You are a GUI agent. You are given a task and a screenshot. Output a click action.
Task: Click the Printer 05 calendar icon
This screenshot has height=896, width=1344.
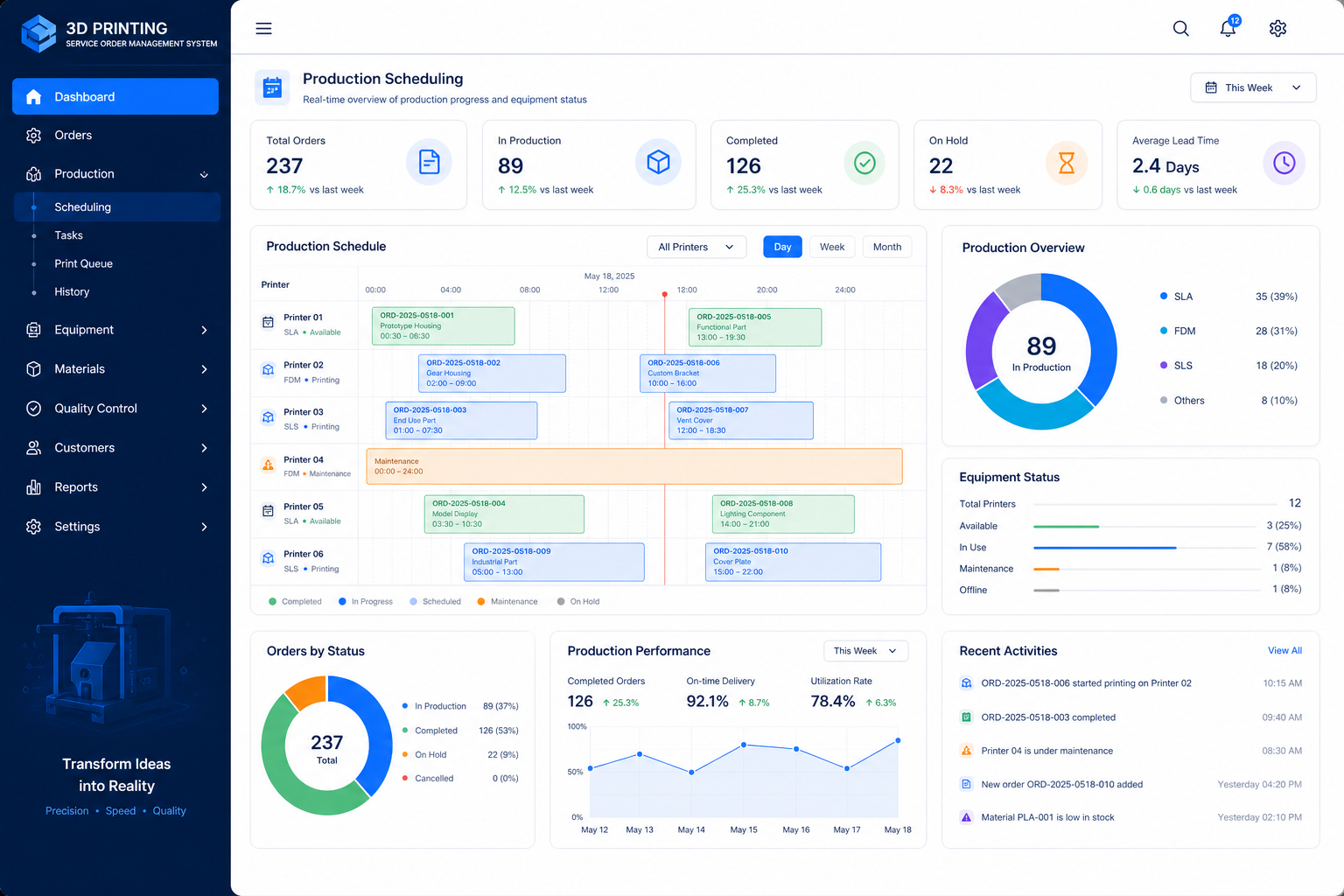(x=268, y=511)
